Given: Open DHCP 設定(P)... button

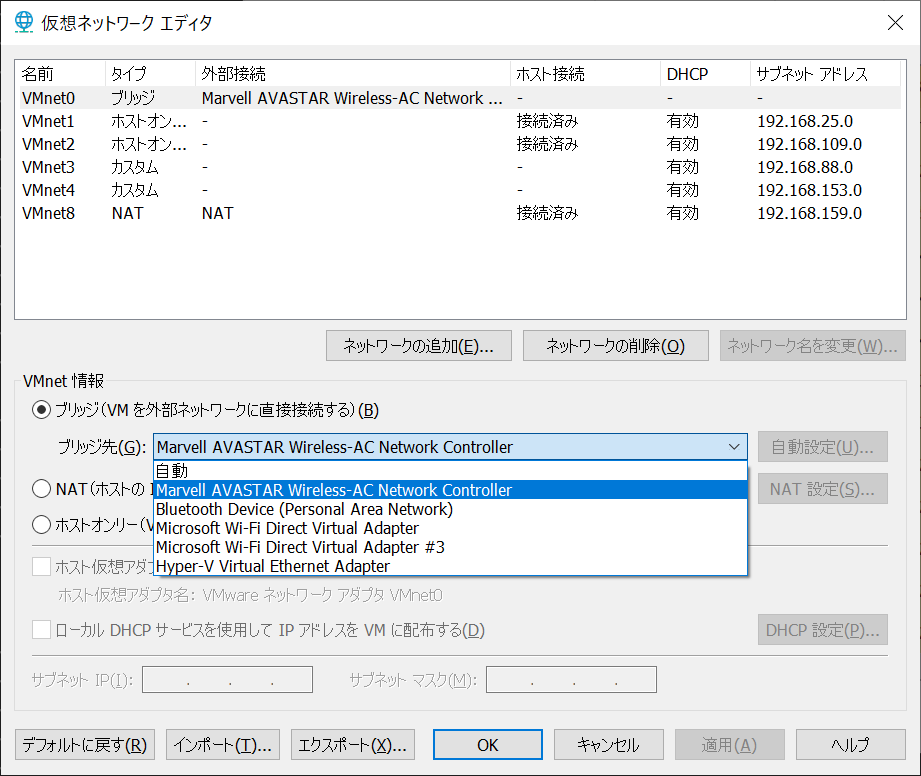Looking at the screenshot, I should (822, 630).
